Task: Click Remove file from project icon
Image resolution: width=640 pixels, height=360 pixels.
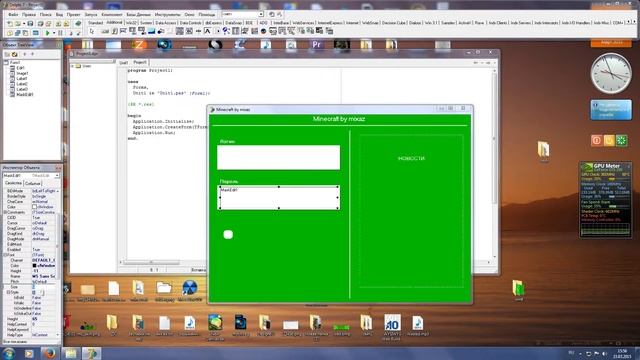Action: (x=66, y=24)
